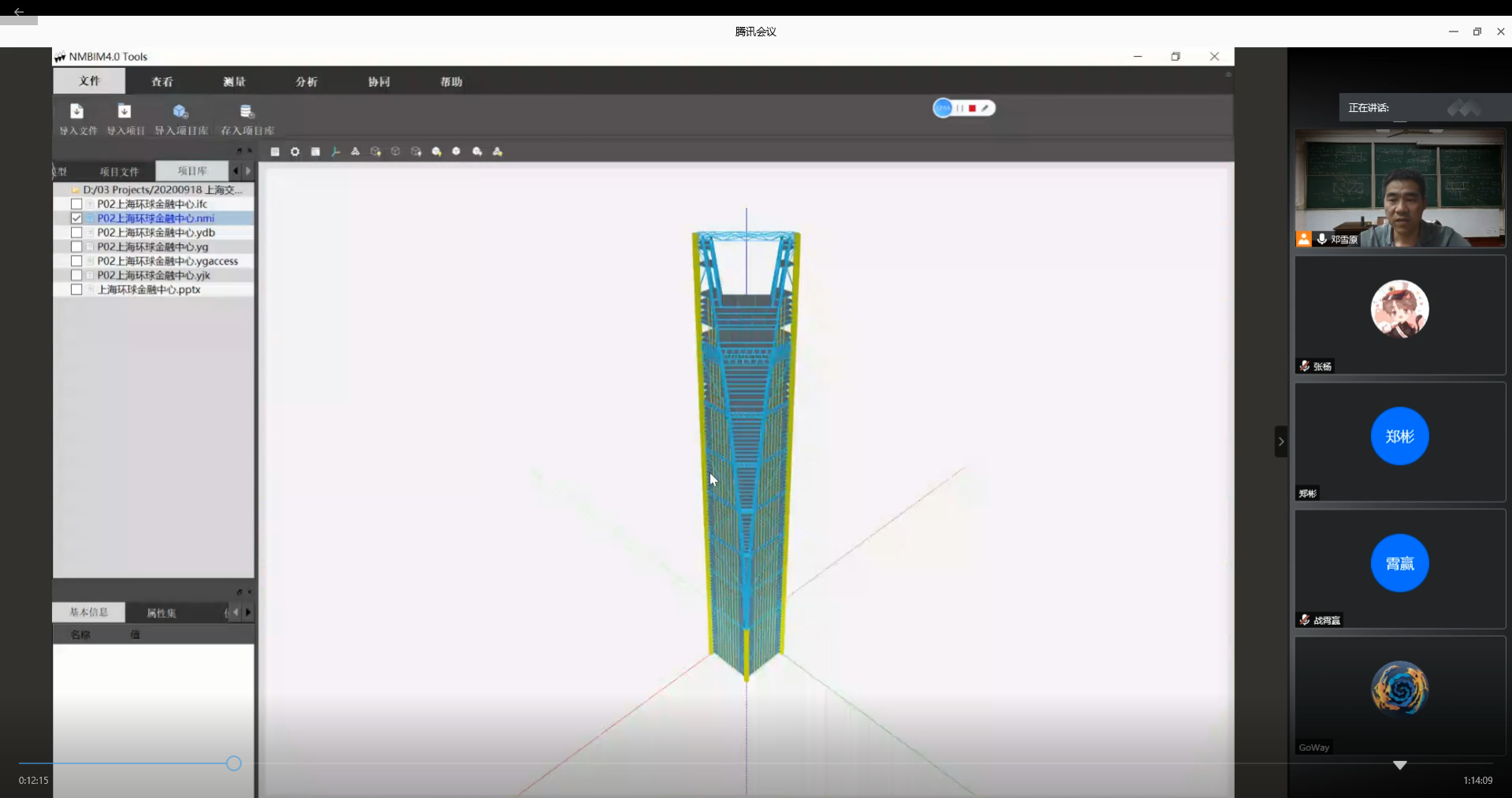Uncheck the P02上海环球金融中心.nmi checkbox
Screen dimensions: 1512x798
coord(76,218)
